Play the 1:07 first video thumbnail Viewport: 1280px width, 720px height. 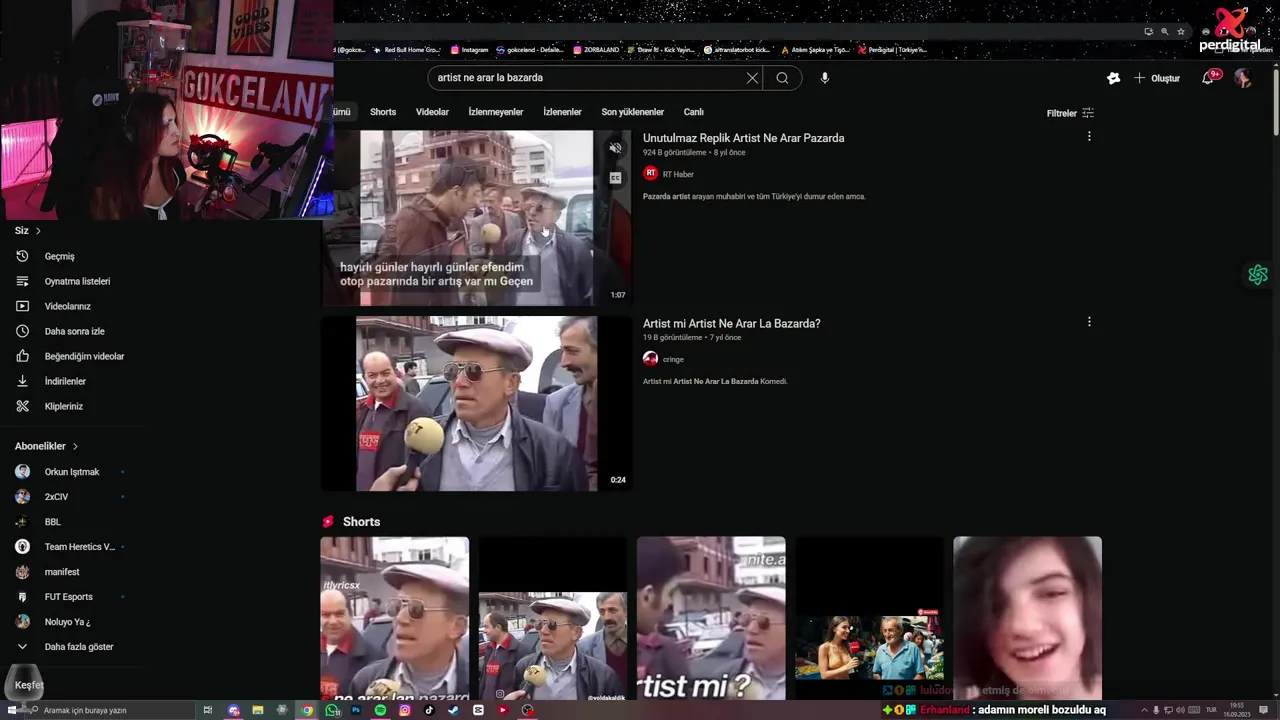(476, 218)
